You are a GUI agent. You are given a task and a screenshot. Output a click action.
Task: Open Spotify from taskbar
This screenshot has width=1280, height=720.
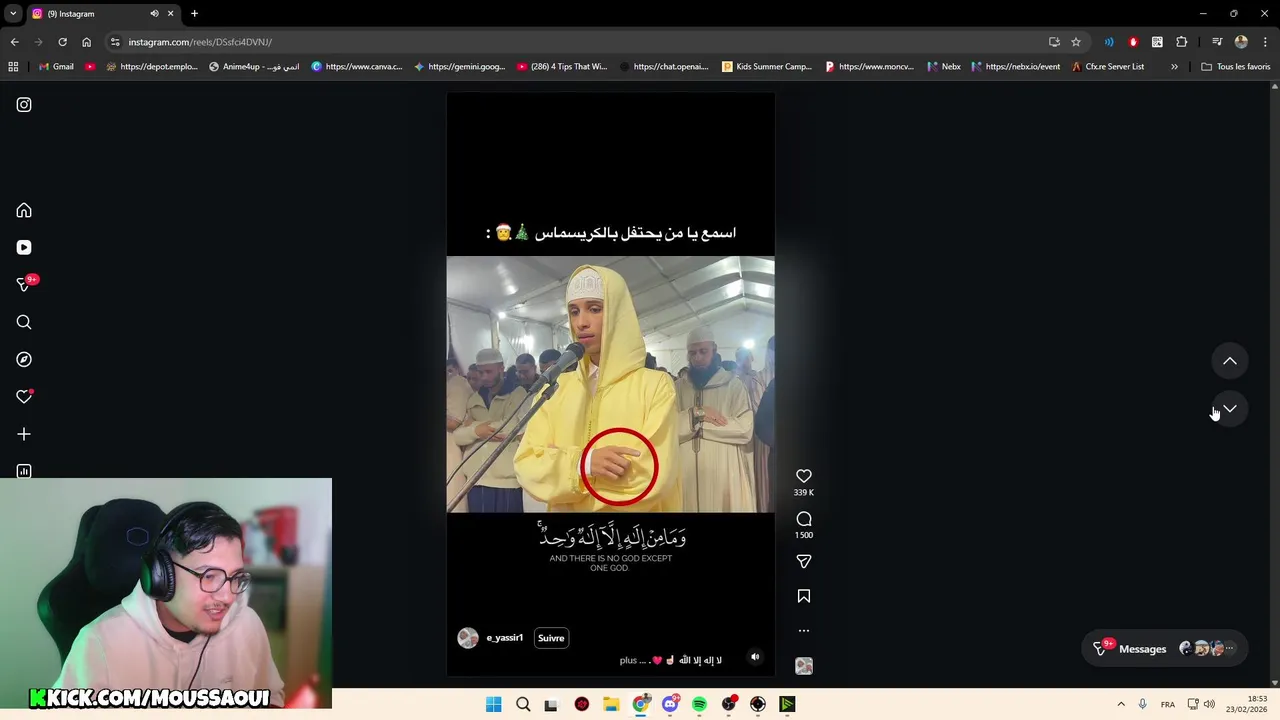pos(699,705)
